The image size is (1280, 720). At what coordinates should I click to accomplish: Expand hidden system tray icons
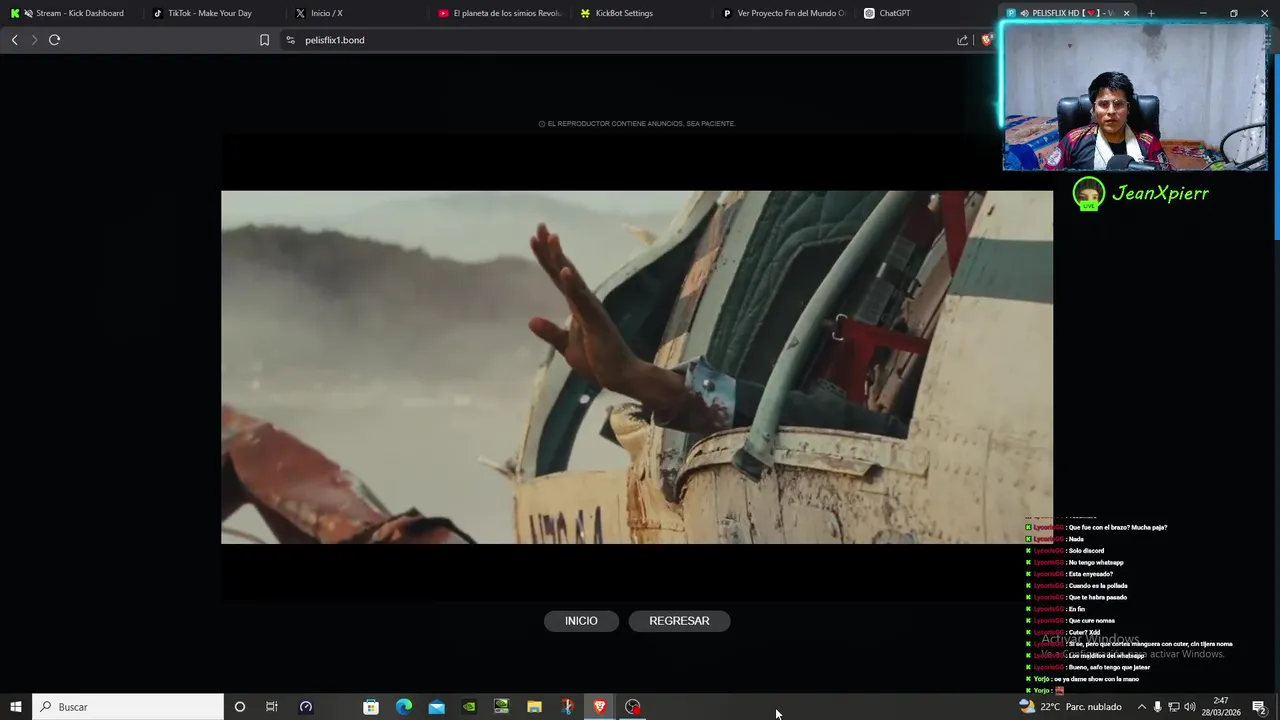(1141, 707)
